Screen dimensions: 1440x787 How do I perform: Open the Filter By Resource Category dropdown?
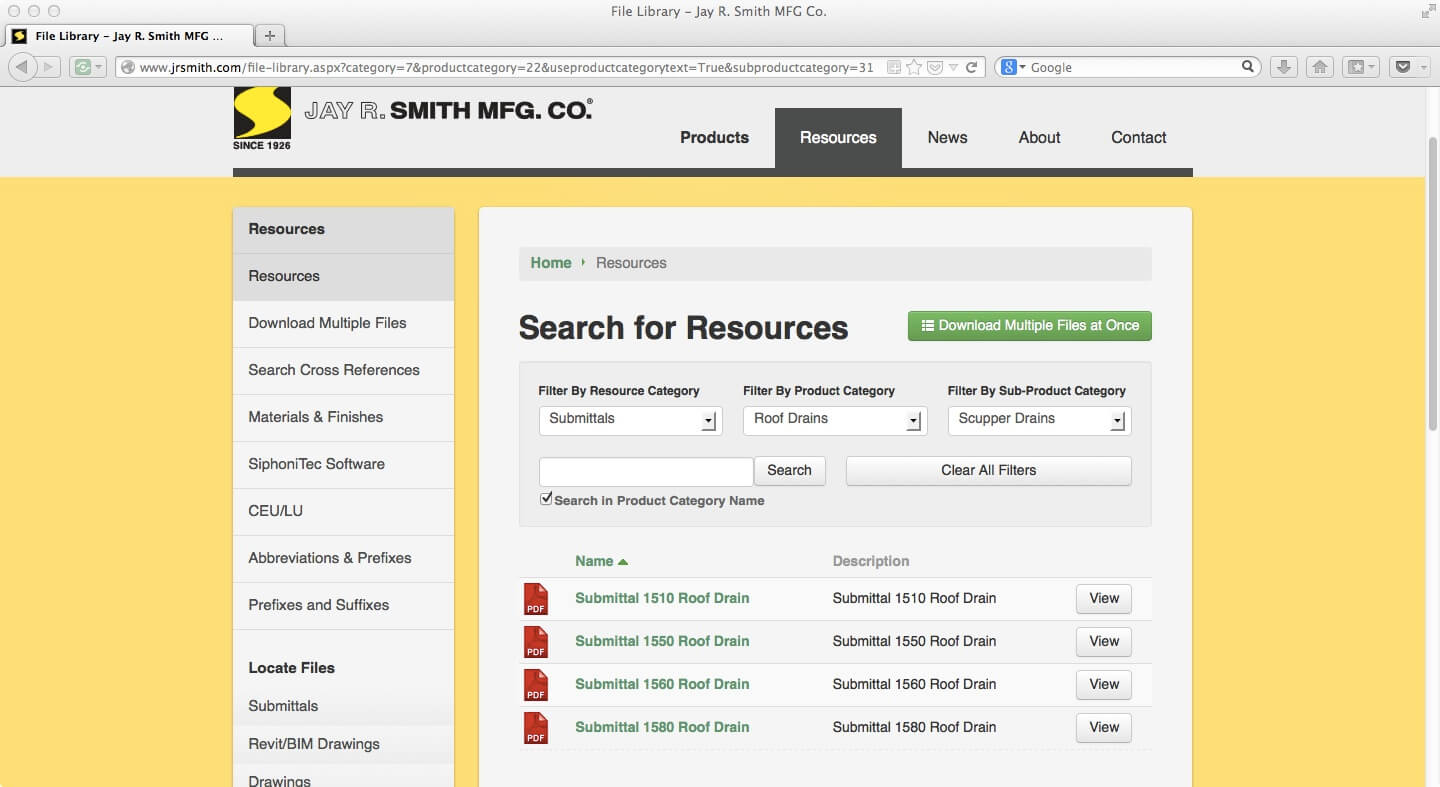(630, 420)
